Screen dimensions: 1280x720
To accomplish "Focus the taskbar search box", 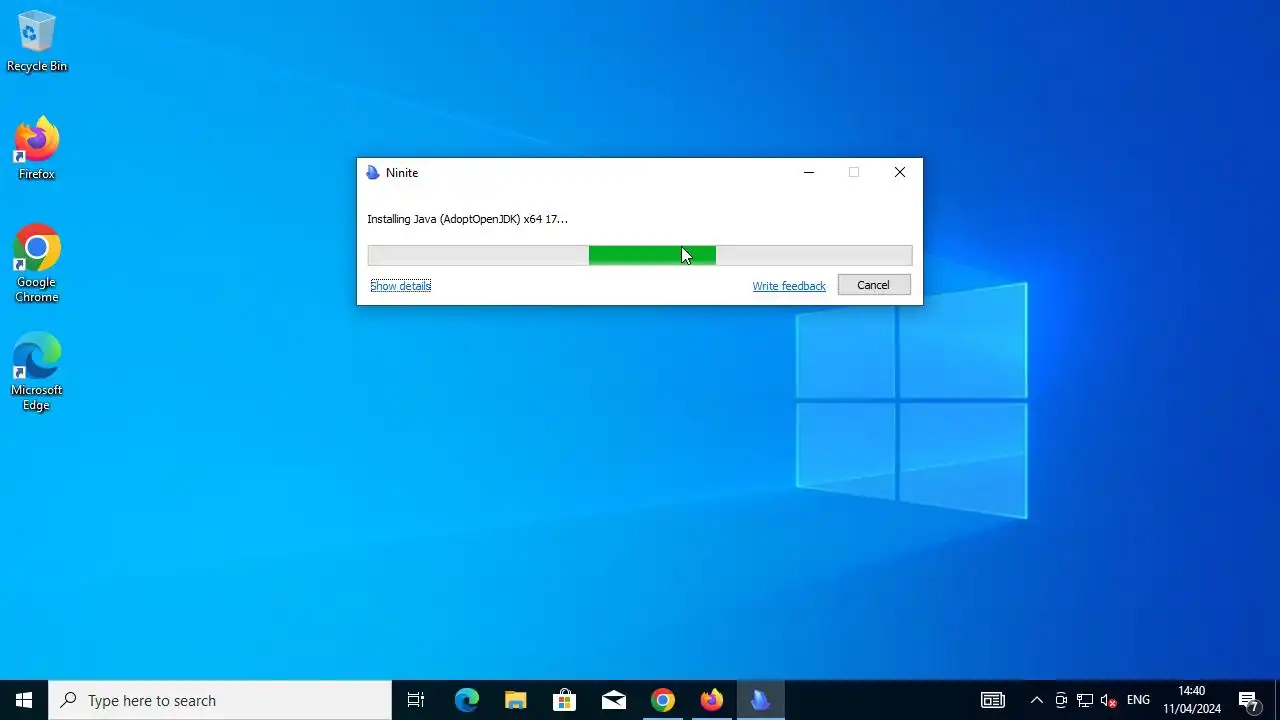I will (220, 700).
